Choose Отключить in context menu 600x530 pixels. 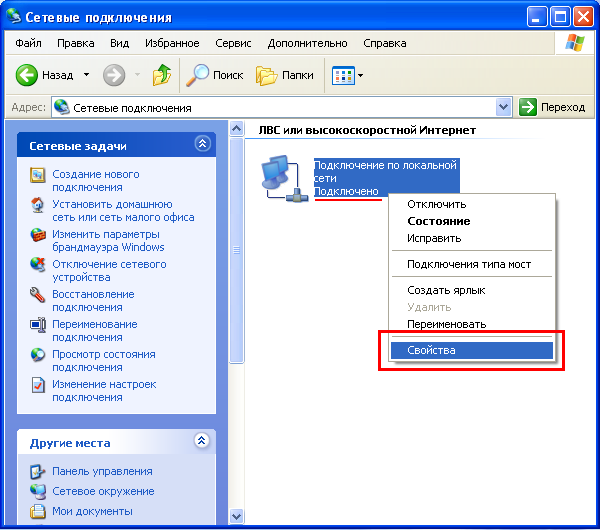tap(472, 204)
